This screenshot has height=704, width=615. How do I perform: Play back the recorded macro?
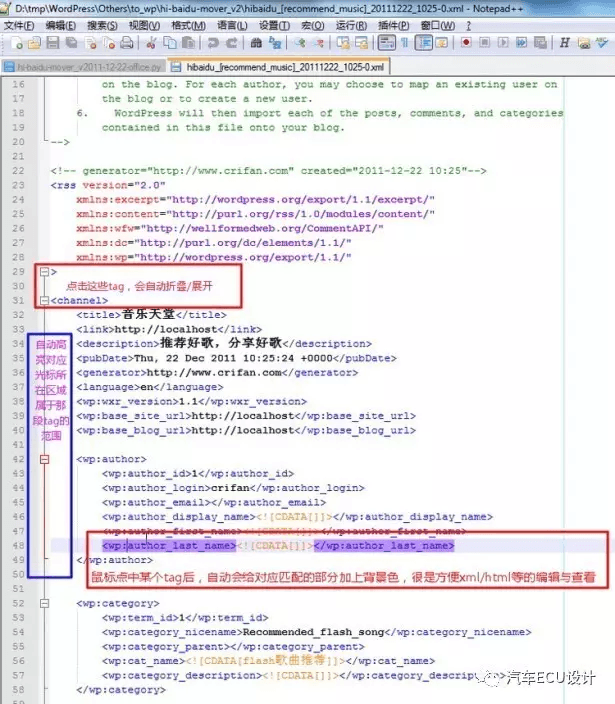coord(503,43)
